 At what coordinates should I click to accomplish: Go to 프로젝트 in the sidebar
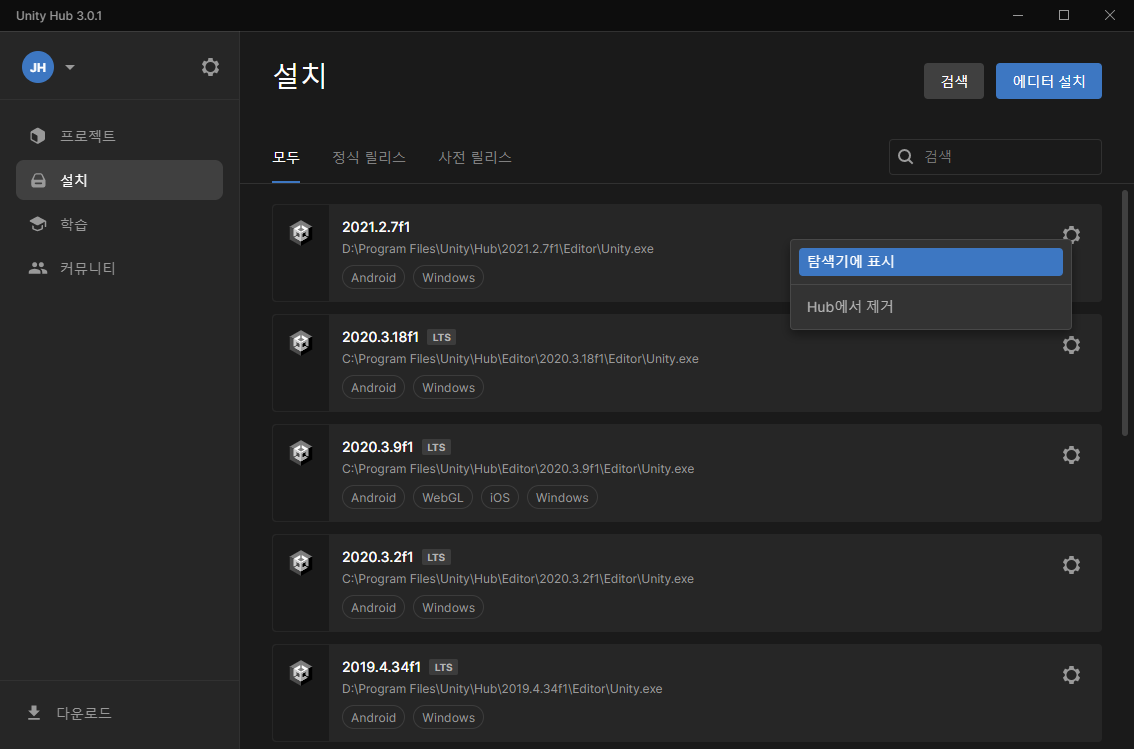(x=119, y=136)
